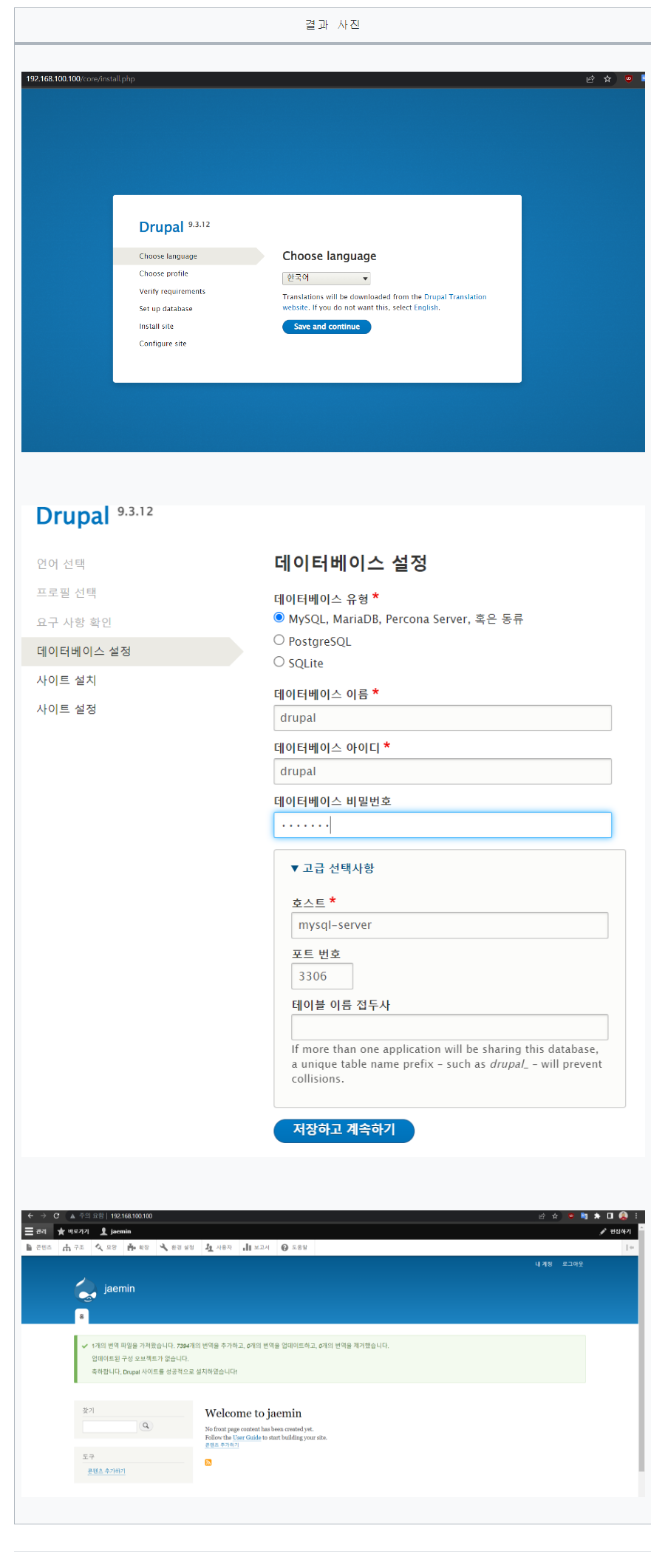Click the 포트 번호 field showing 3306

322,976
